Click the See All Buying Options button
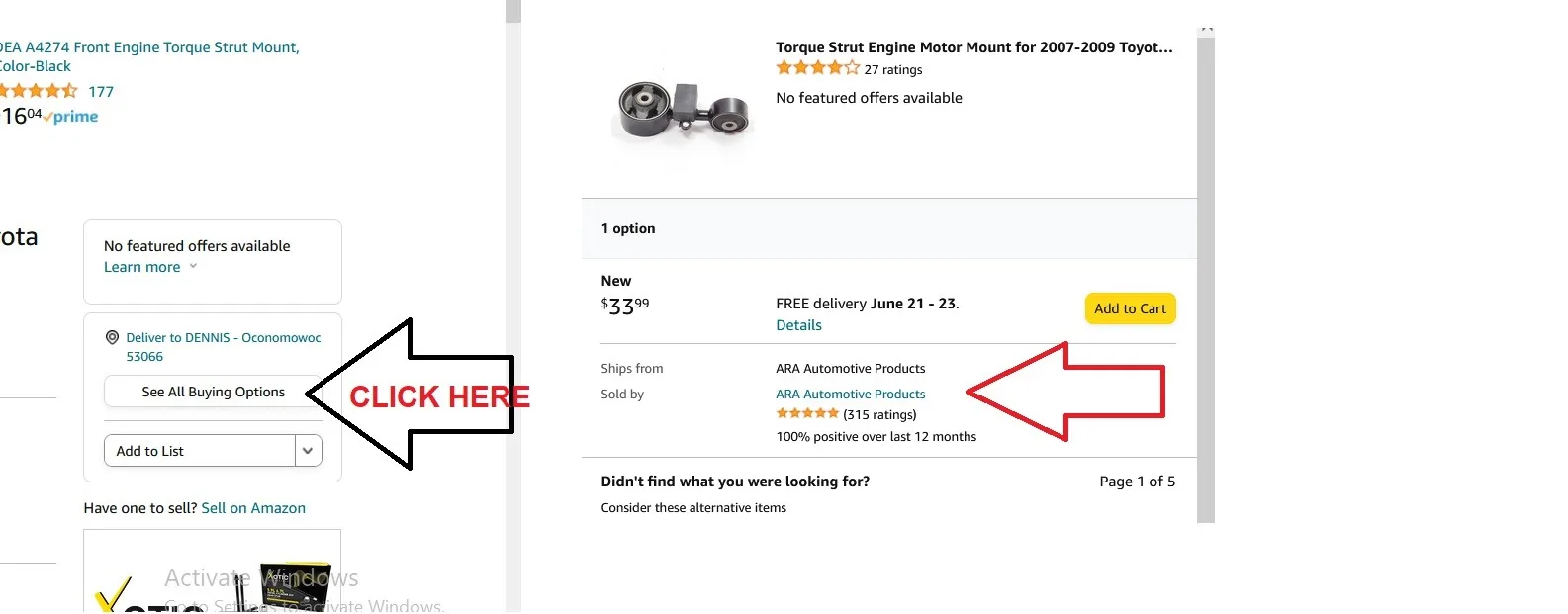The width and height of the screenshot is (1568, 614). click(213, 392)
